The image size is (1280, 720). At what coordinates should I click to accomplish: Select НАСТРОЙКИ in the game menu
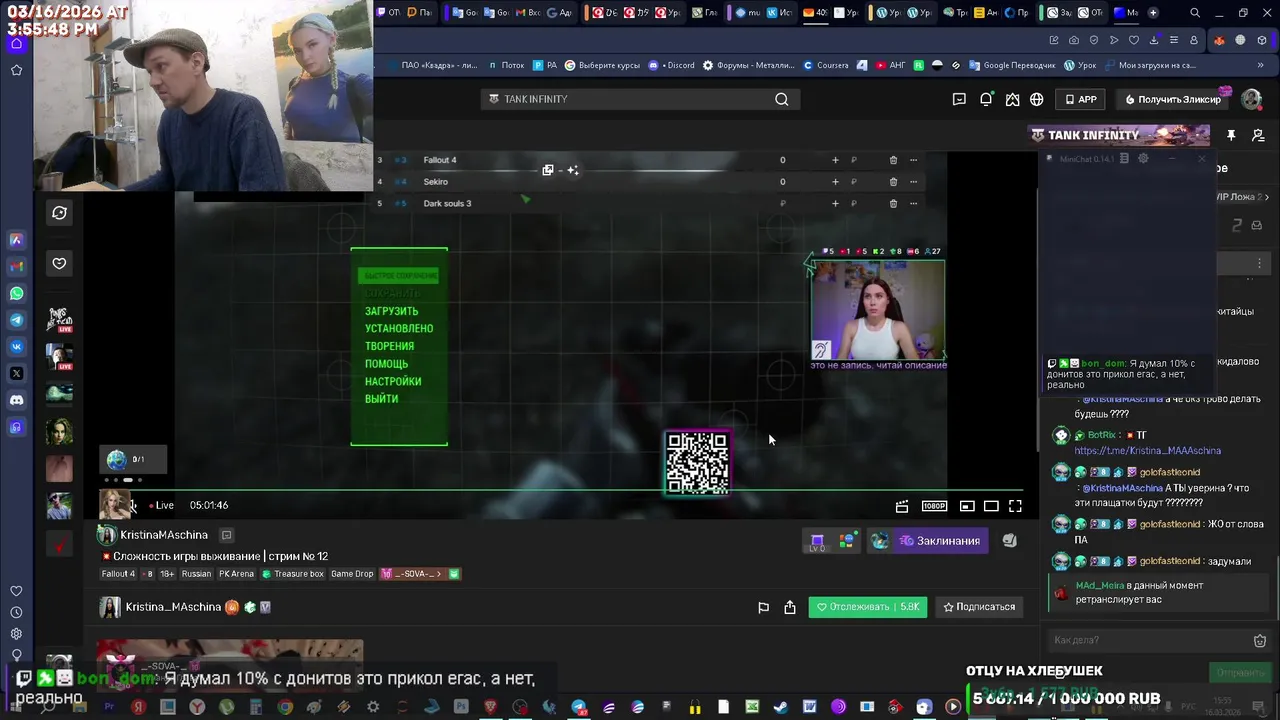coord(393,381)
